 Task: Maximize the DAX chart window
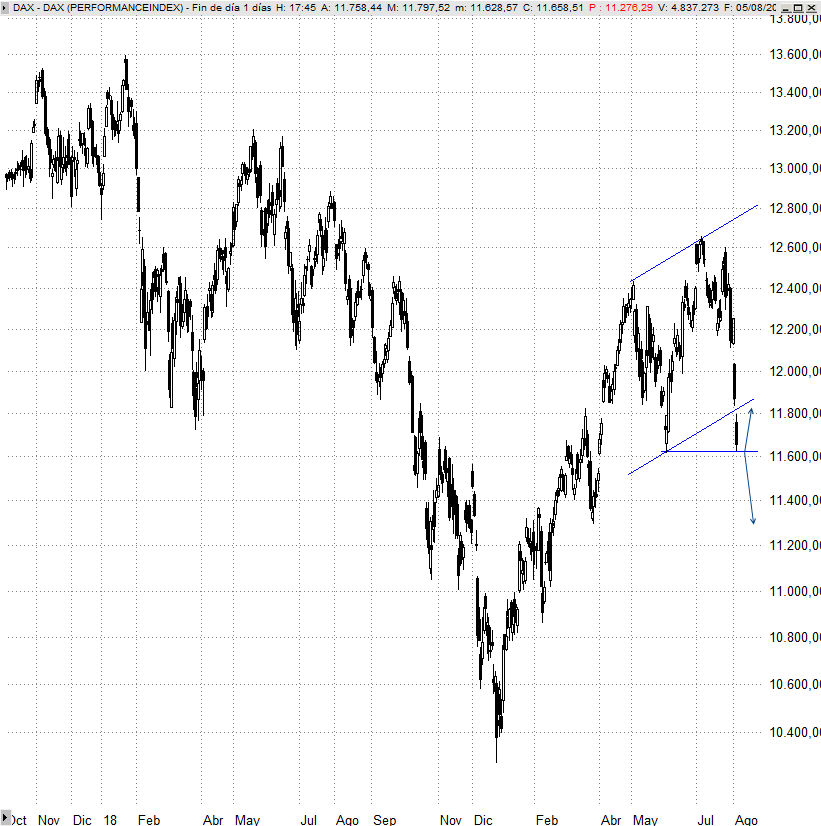point(798,8)
